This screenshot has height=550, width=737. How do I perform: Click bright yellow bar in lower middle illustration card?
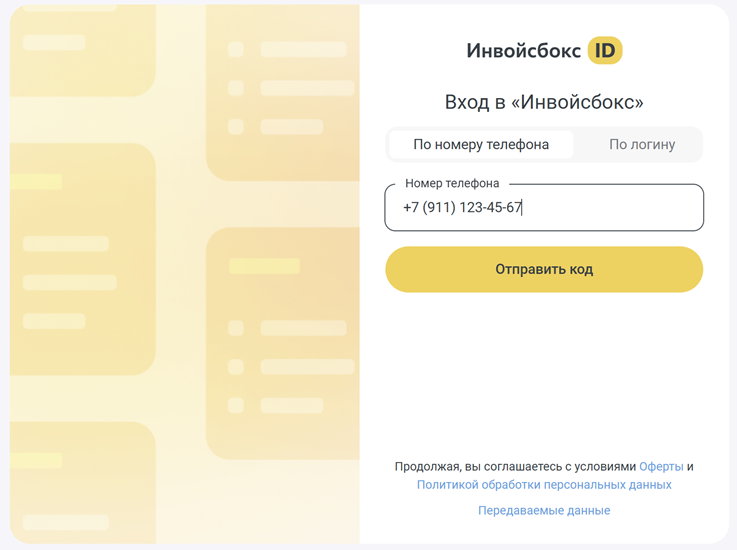click(264, 266)
